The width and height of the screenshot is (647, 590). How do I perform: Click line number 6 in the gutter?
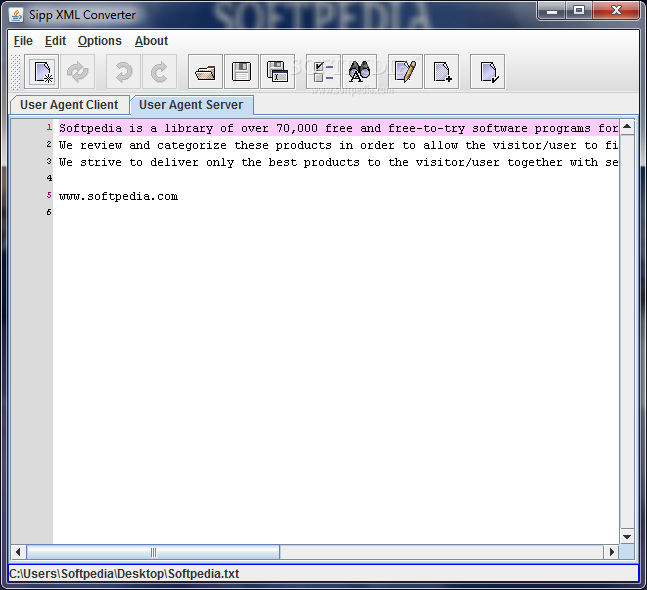tap(49, 212)
